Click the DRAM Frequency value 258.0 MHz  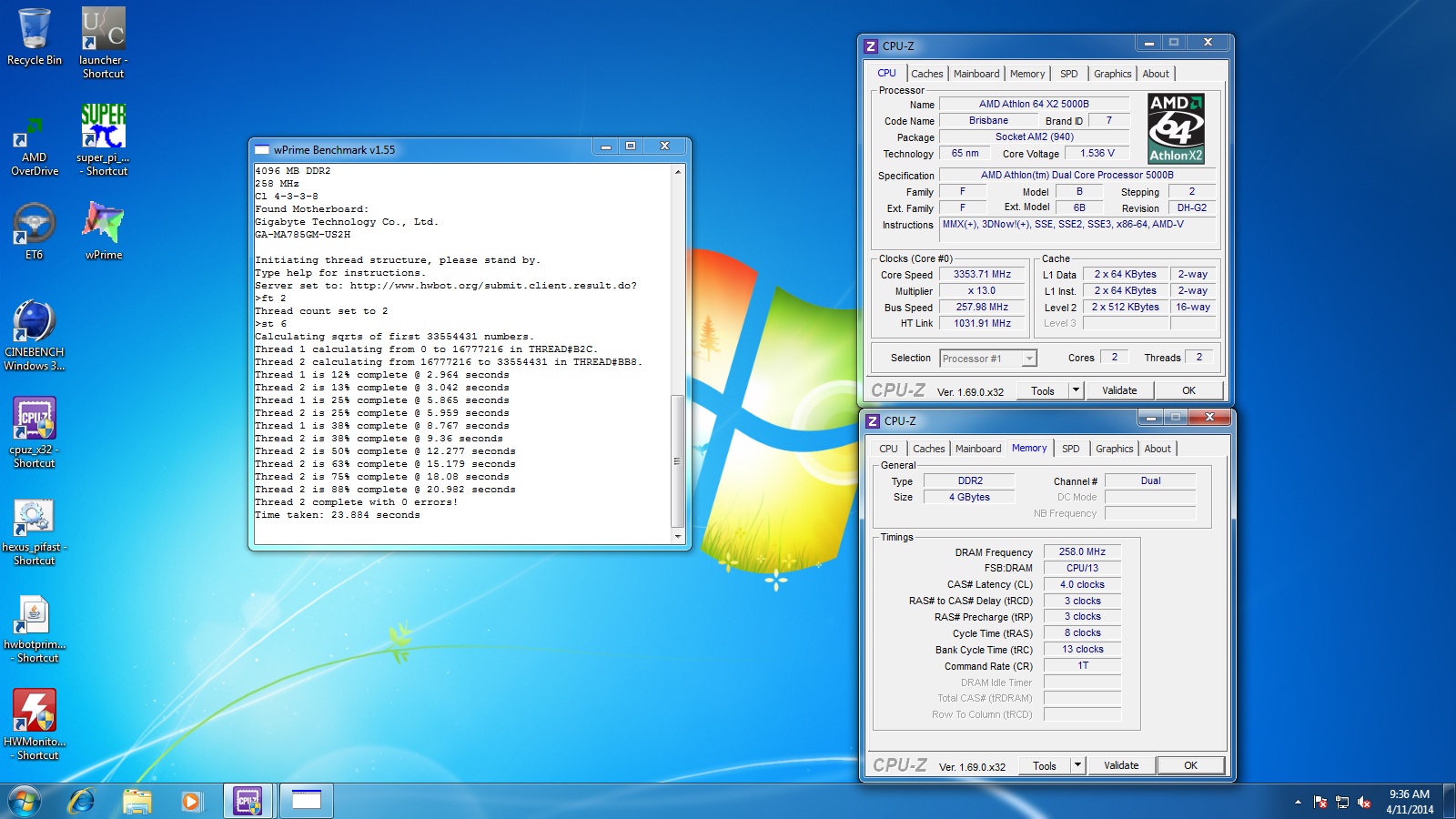point(1082,551)
